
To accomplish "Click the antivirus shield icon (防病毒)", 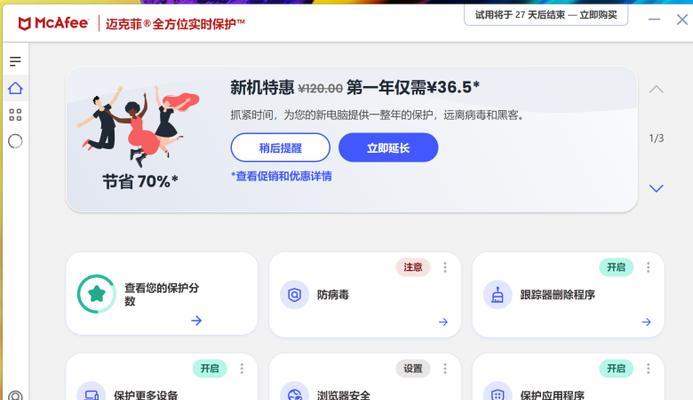I will click(294, 294).
